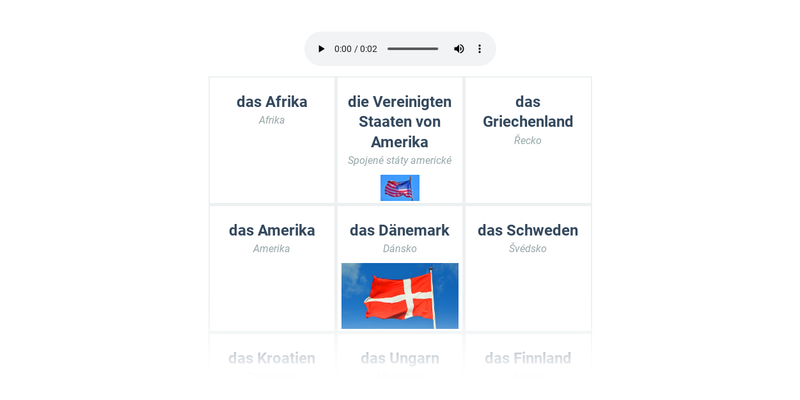Play the audio clip
The height and width of the screenshot is (400, 800).
pos(321,49)
